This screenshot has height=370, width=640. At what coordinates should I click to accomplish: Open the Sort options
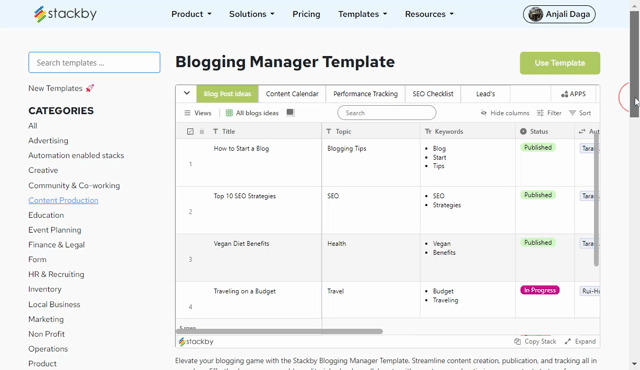[x=580, y=113]
